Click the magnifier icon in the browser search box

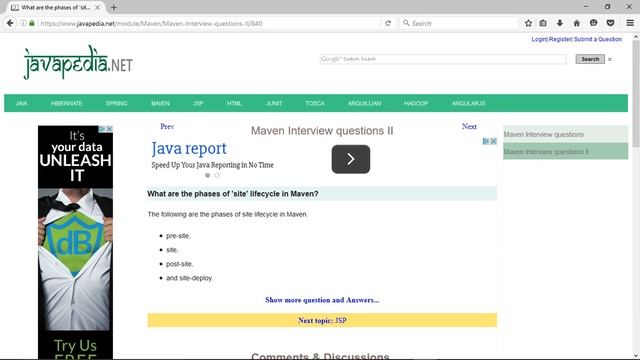click(x=406, y=23)
